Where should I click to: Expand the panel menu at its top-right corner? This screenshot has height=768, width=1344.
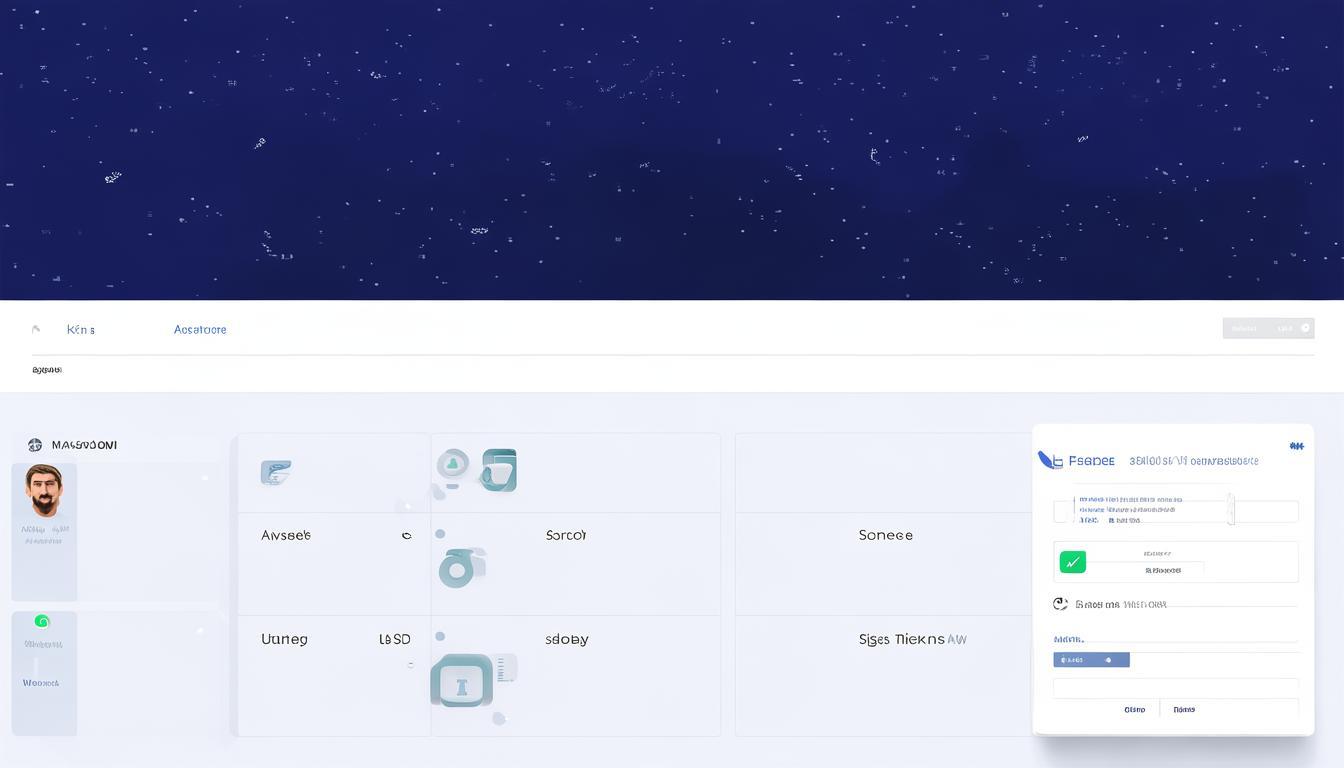pyautogui.click(x=1296, y=446)
